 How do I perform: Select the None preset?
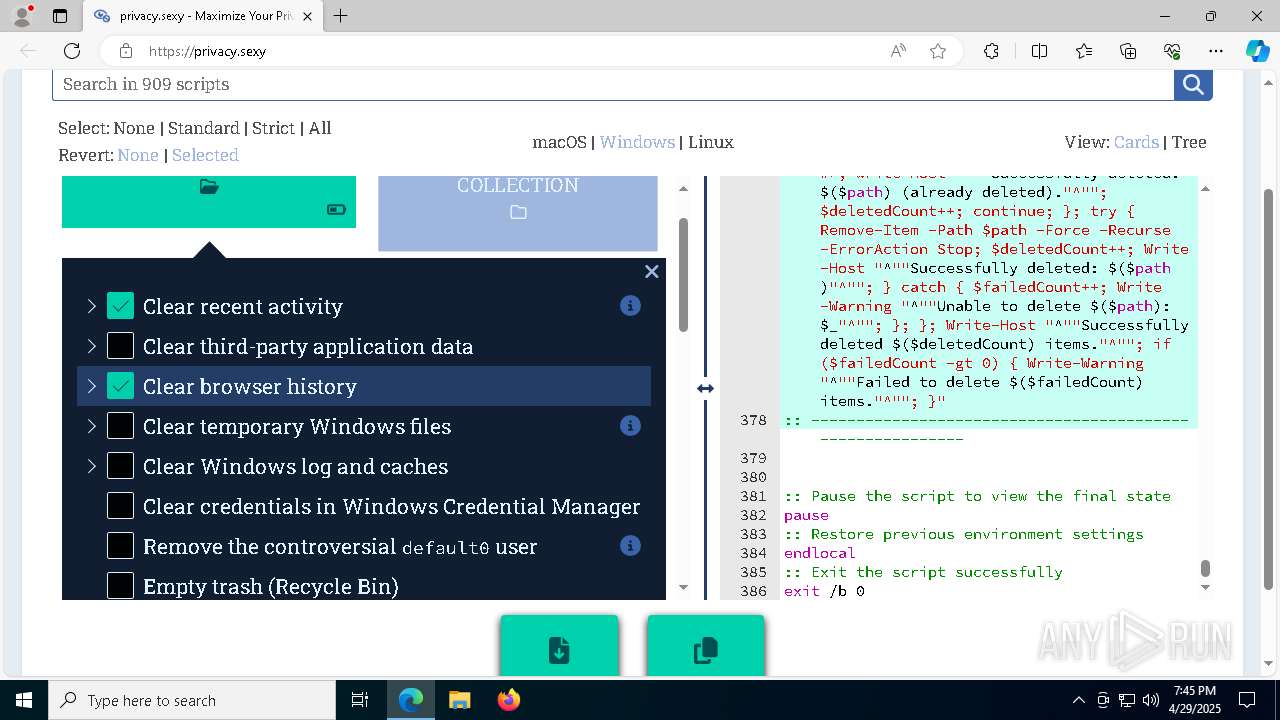(x=134, y=128)
